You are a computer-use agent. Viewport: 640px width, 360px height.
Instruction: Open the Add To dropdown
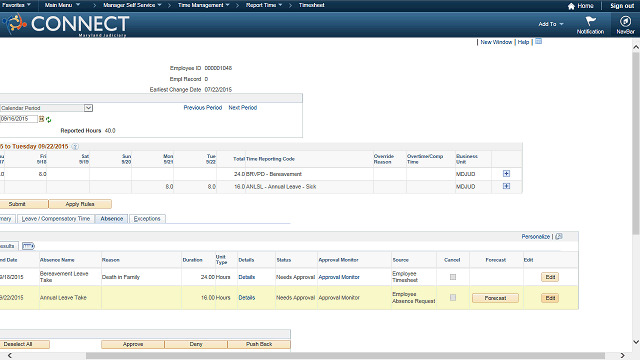(x=551, y=24)
